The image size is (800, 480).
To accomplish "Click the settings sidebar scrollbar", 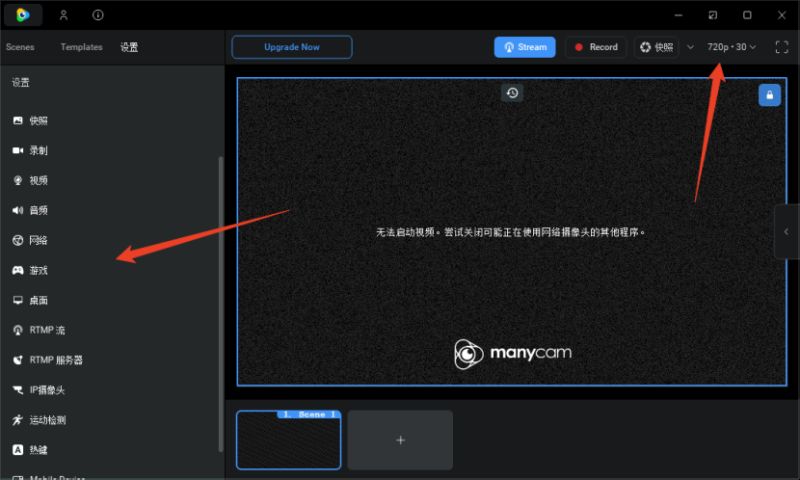I will tap(220, 304).
